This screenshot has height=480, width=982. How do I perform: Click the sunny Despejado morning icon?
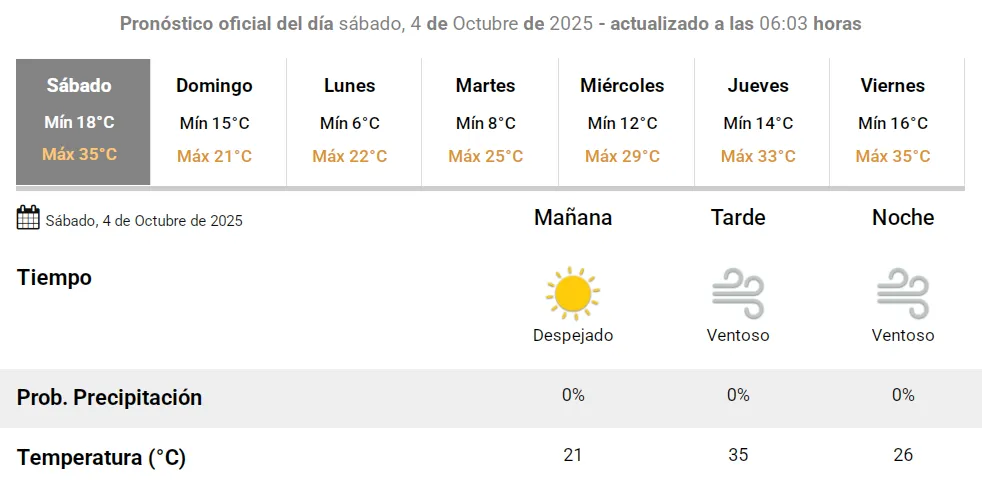[572, 293]
